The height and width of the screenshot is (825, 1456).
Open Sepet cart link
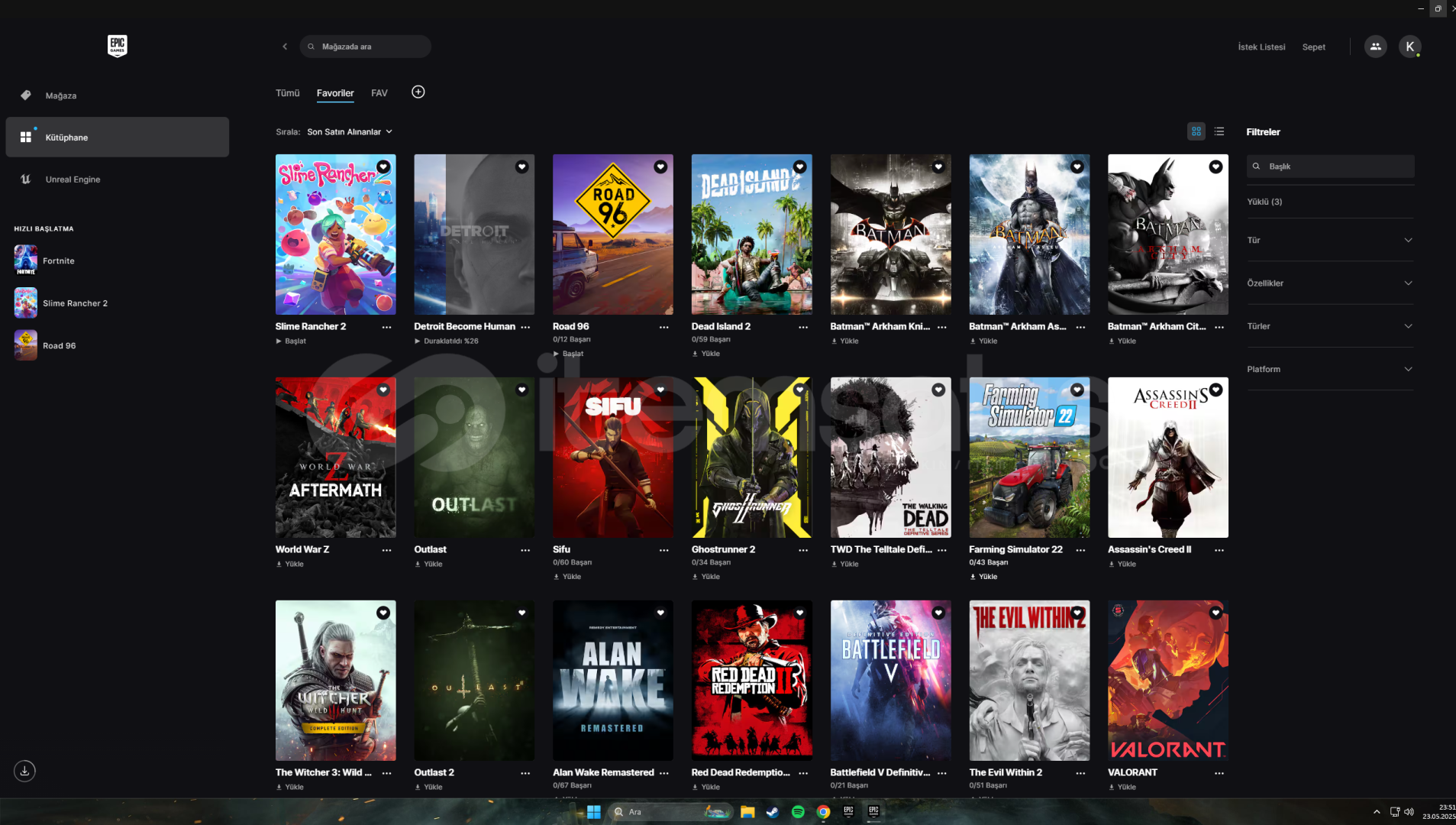1313,47
